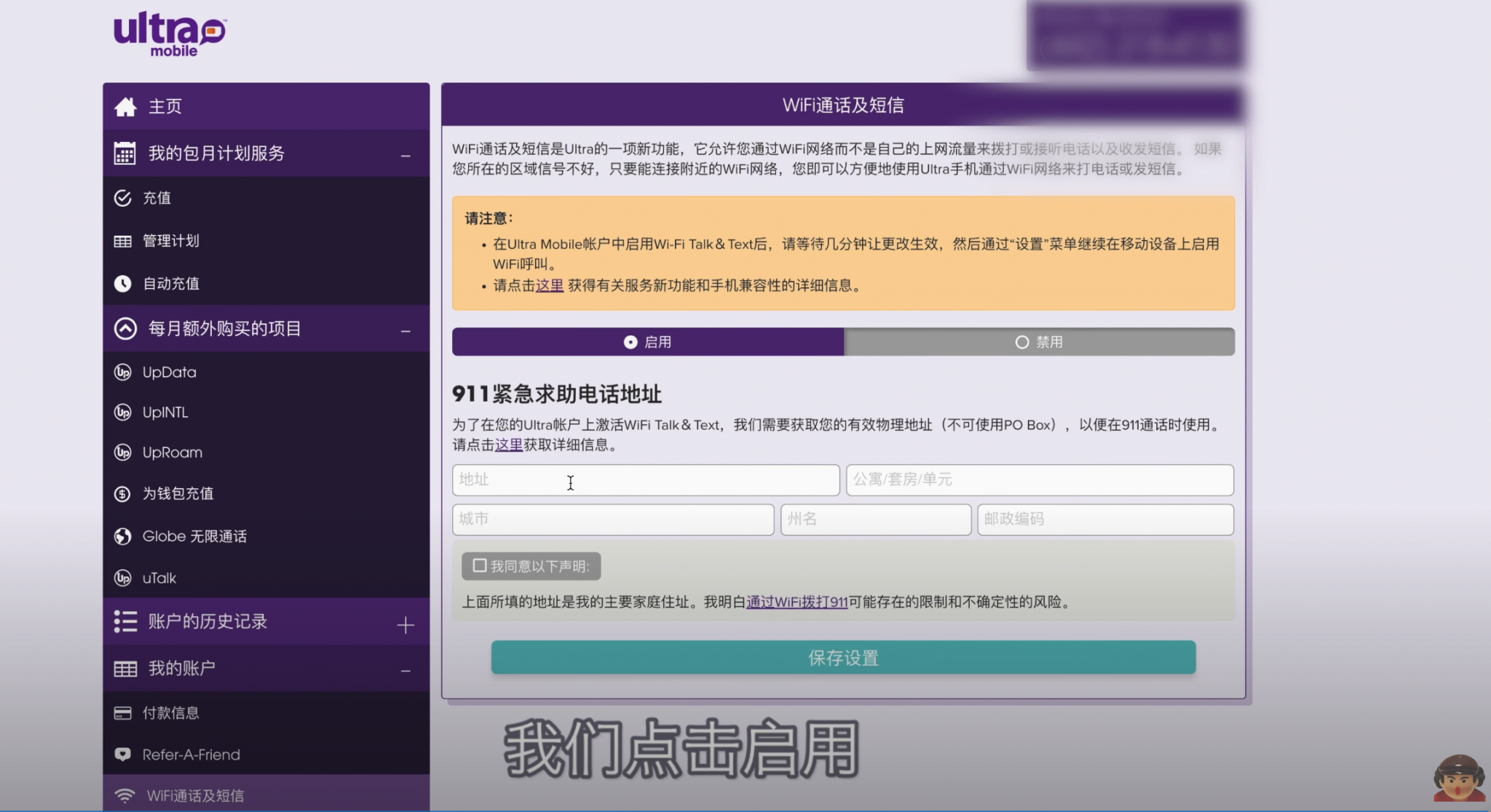This screenshot has width=1491, height=812.
Task: Select the 禁用 radio option
Action: [x=1022, y=342]
